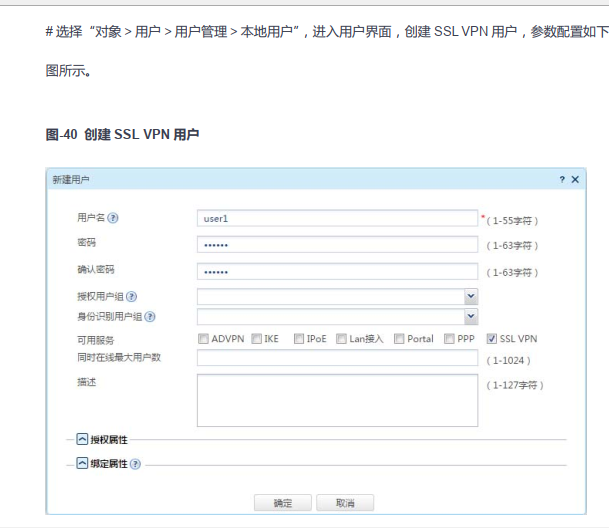609x528 pixels.
Task: Open the 授权用户组 dropdown list
Action: [x=470, y=297]
